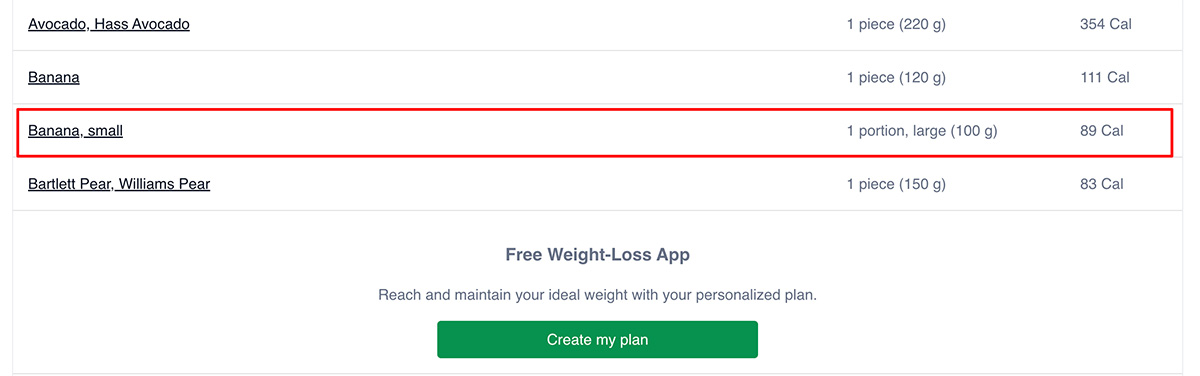Click the 1 piece (150 g) serving text
The height and width of the screenshot is (376, 1200).
(896, 184)
